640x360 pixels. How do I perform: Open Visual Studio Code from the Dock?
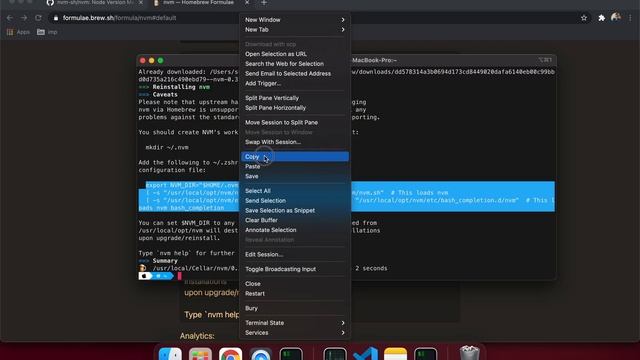tap(365, 354)
